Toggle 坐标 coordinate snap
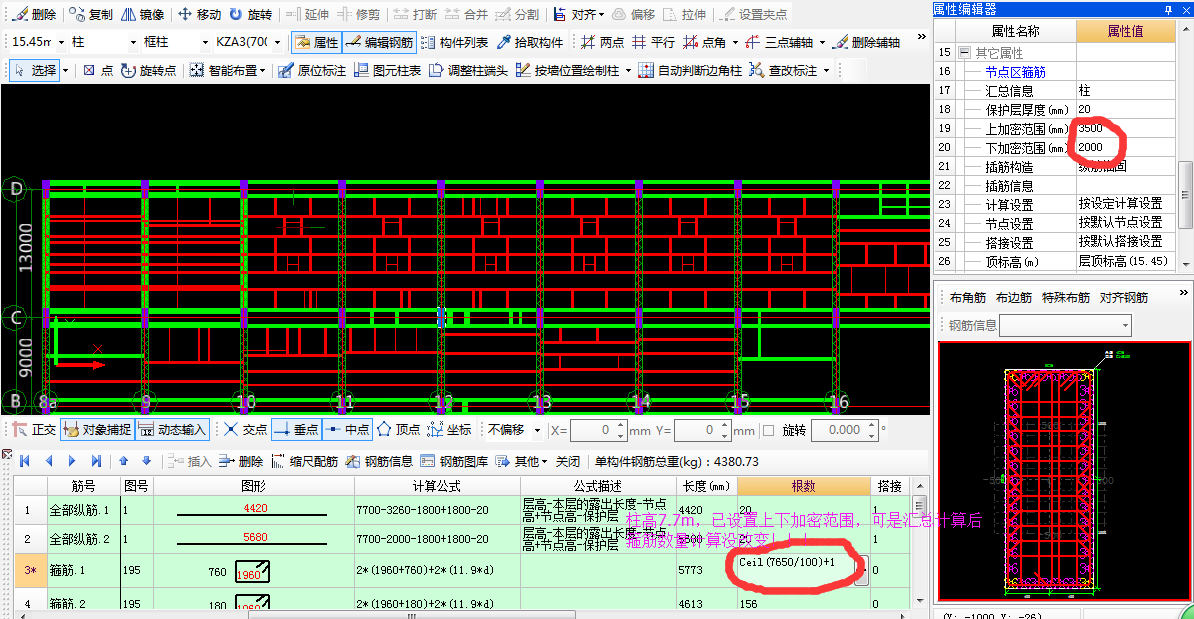 [449, 430]
